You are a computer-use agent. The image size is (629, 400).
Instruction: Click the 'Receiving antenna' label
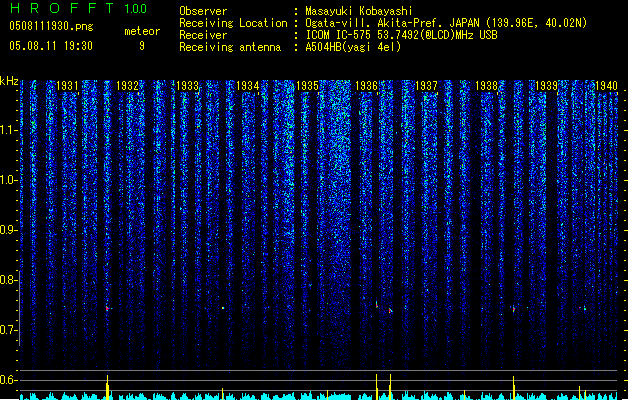pyautogui.click(x=230, y=47)
